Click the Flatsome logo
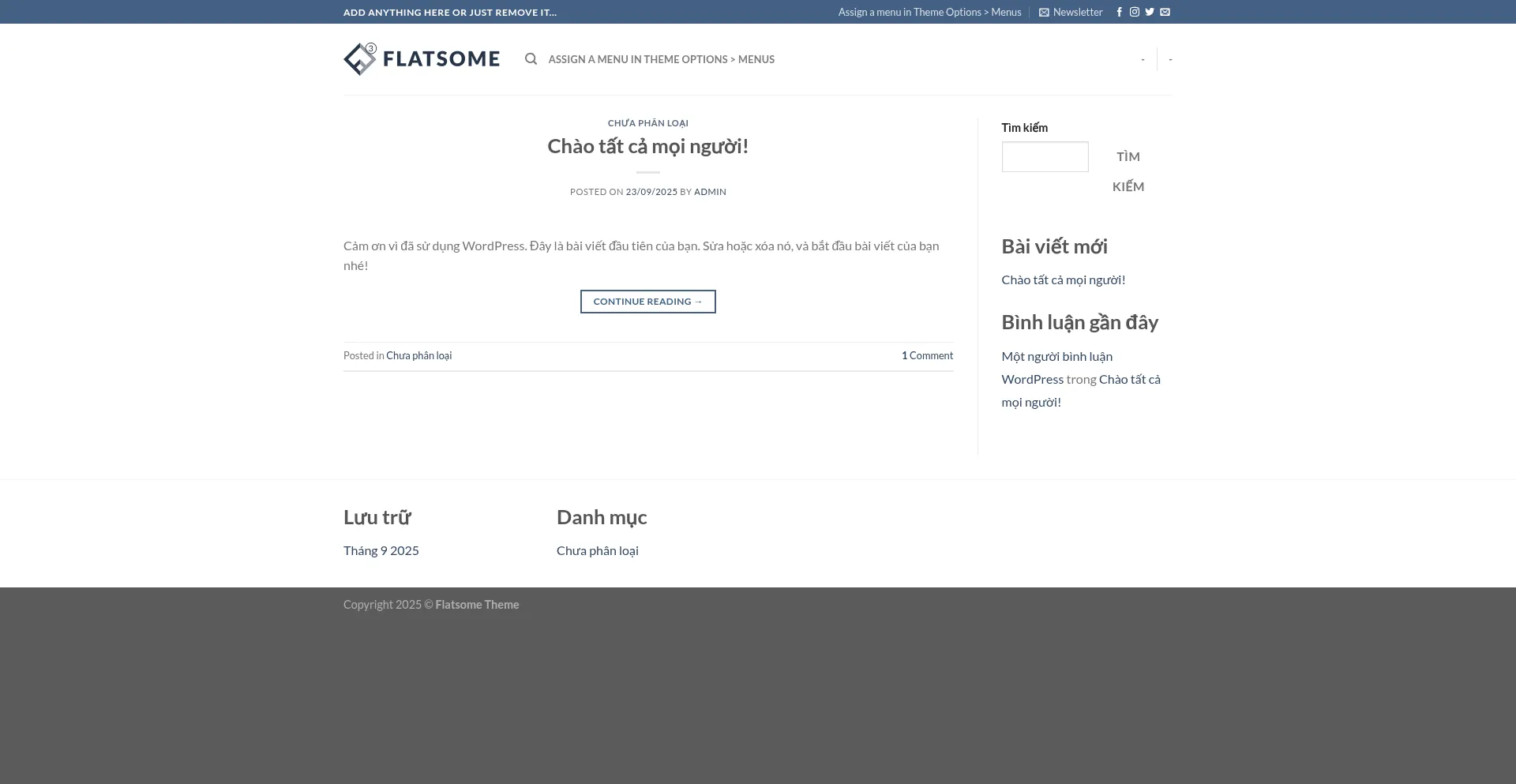This screenshot has width=1516, height=784. tap(422, 59)
